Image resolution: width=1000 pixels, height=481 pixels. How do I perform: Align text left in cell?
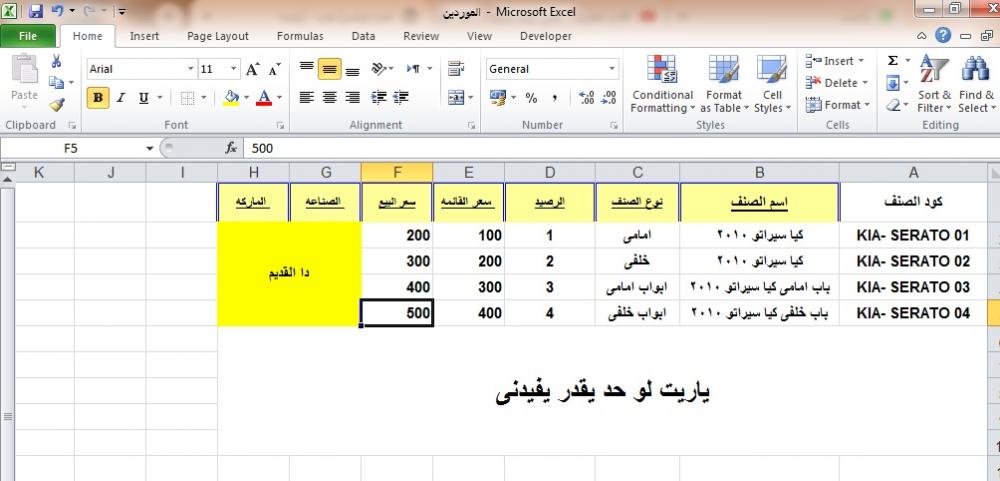point(307,97)
